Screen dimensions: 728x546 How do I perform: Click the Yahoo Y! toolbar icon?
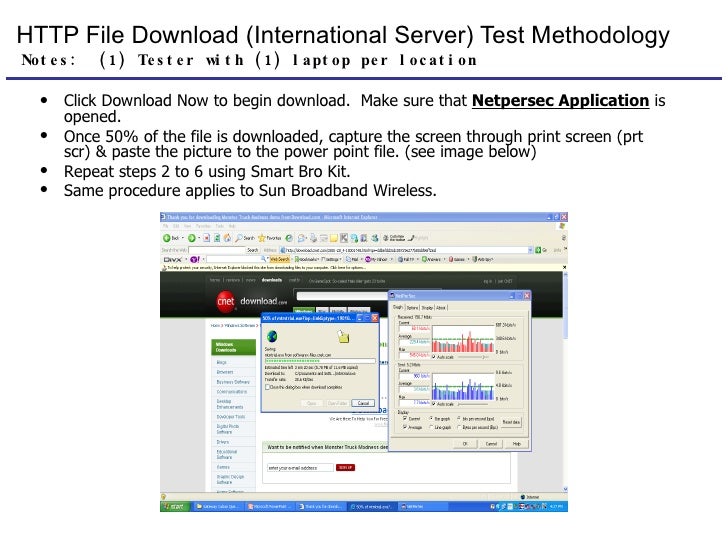(x=195, y=260)
